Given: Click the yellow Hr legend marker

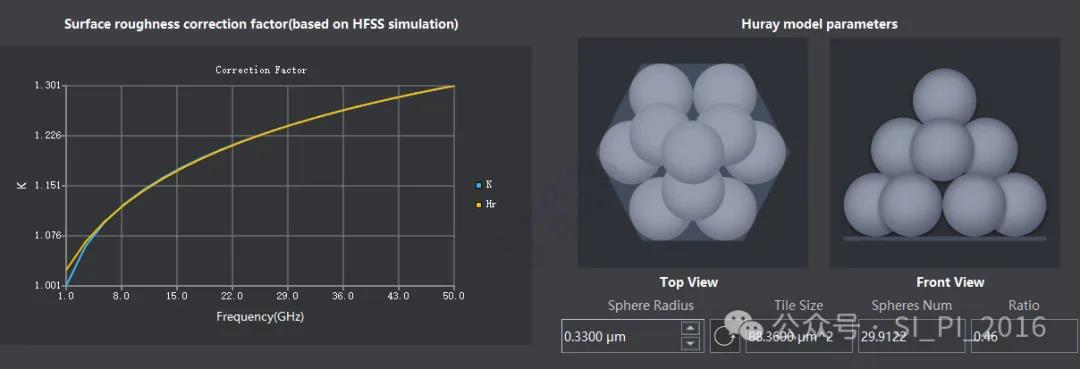Looking at the screenshot, I should click(479, 204).
